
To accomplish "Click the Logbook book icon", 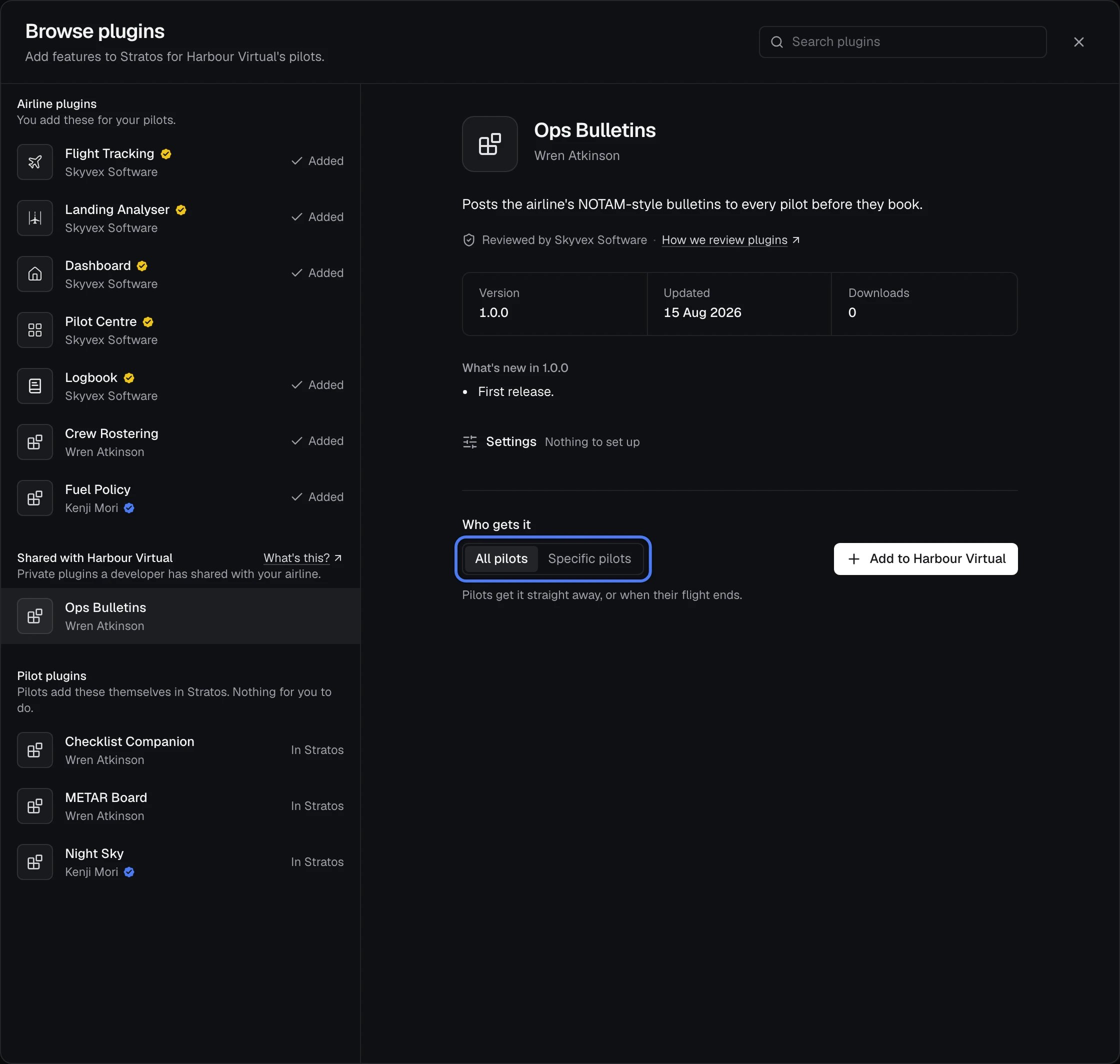I will click(35, 386).
